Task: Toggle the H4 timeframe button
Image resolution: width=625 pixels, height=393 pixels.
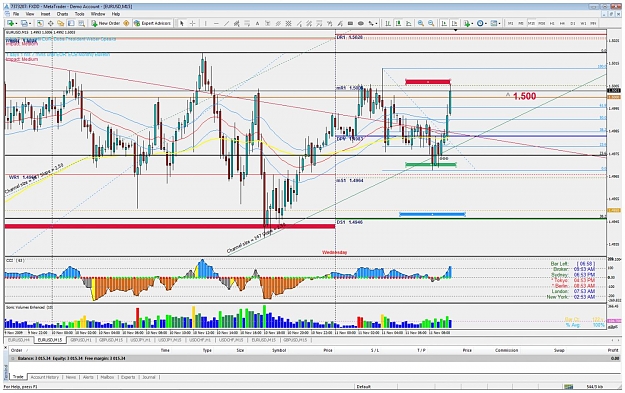Action: [x=562, y=23]
